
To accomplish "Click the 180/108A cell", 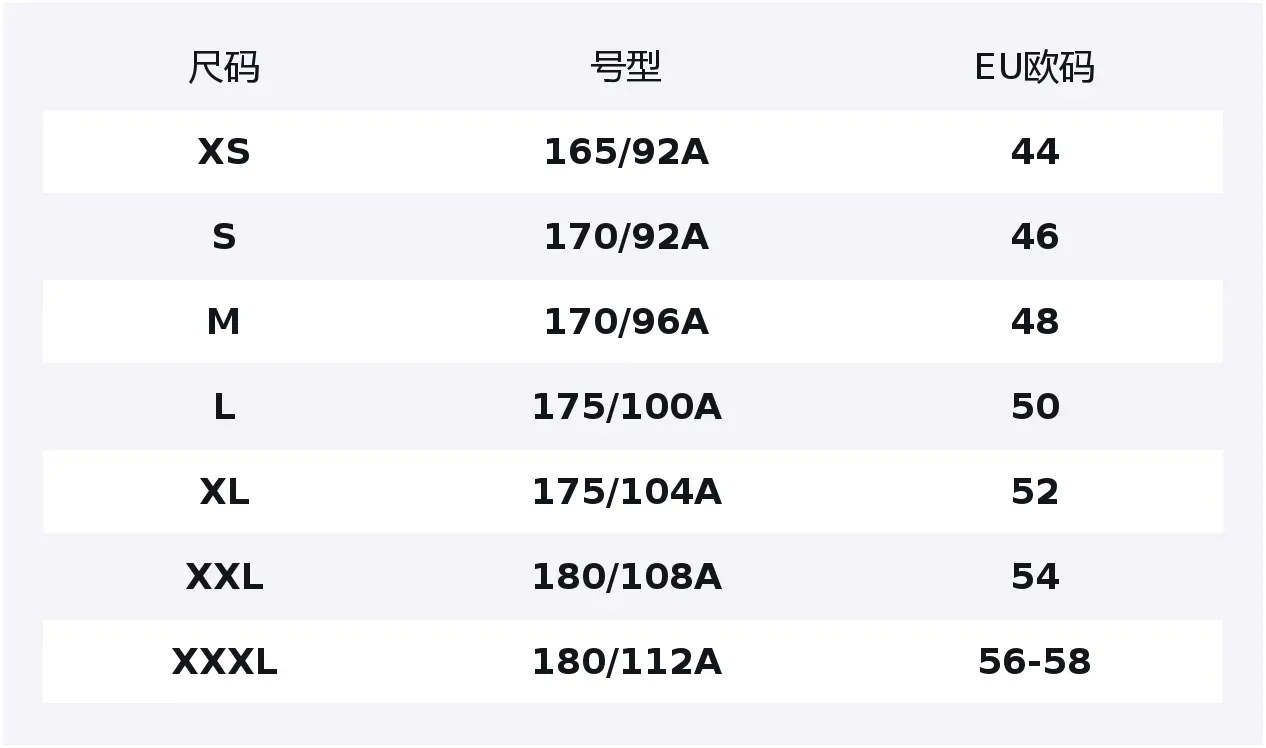I will (626, 577).
